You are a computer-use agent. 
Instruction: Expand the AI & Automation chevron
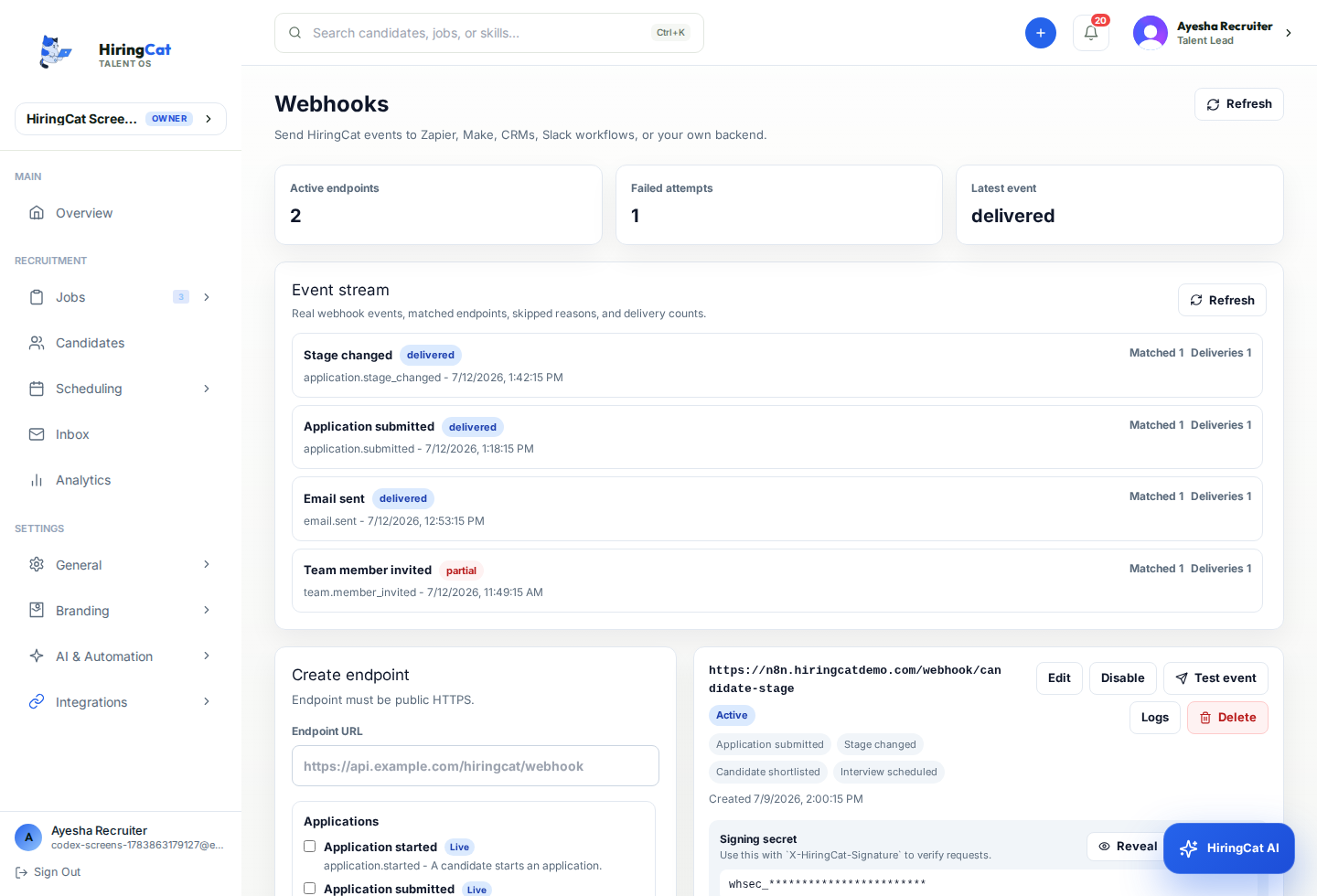[207, 656]
